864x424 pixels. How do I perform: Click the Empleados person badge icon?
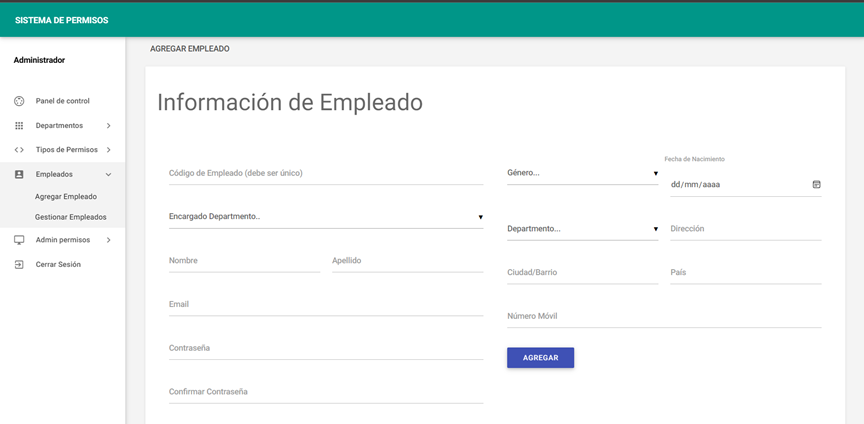[x=19, y=174]
